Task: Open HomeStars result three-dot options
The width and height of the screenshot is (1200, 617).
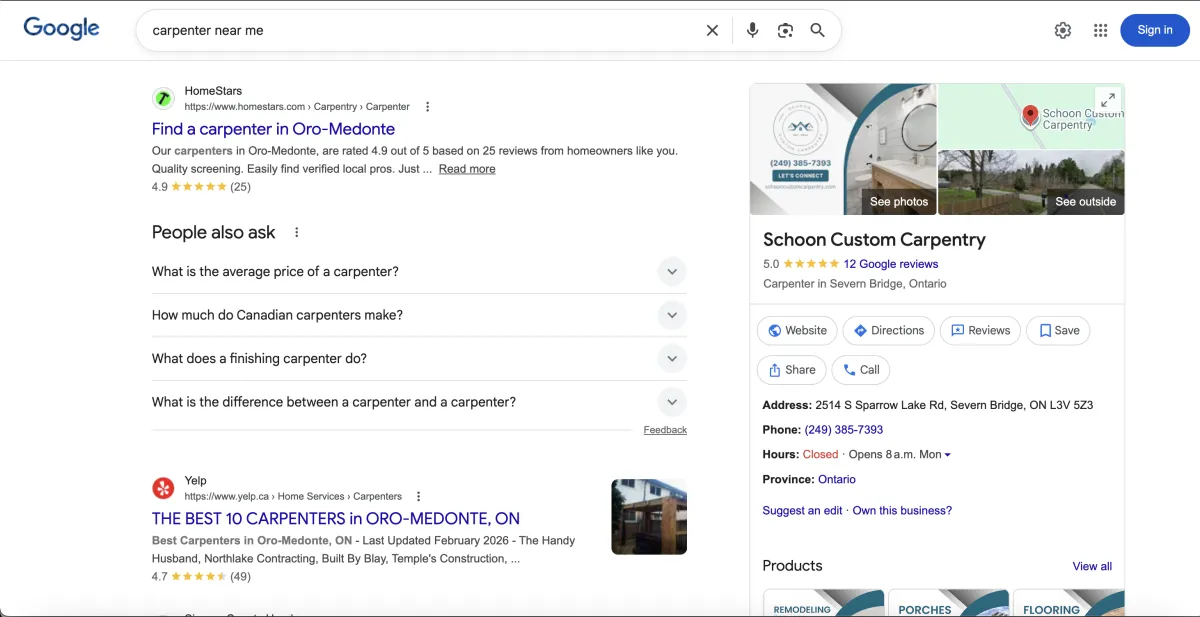Action: [x=428, y=107]
